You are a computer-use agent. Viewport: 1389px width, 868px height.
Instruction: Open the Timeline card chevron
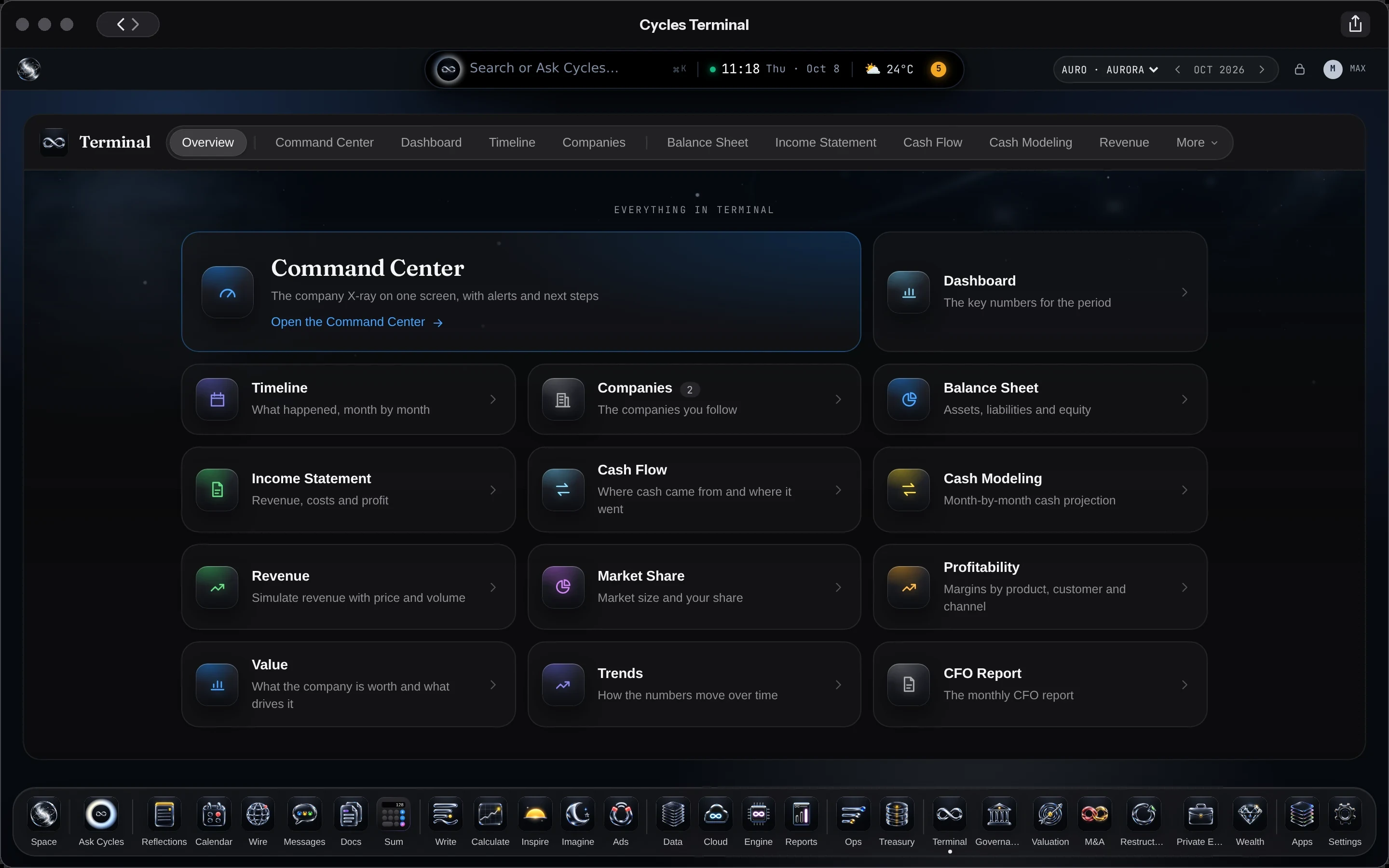[x=493, y=399]
